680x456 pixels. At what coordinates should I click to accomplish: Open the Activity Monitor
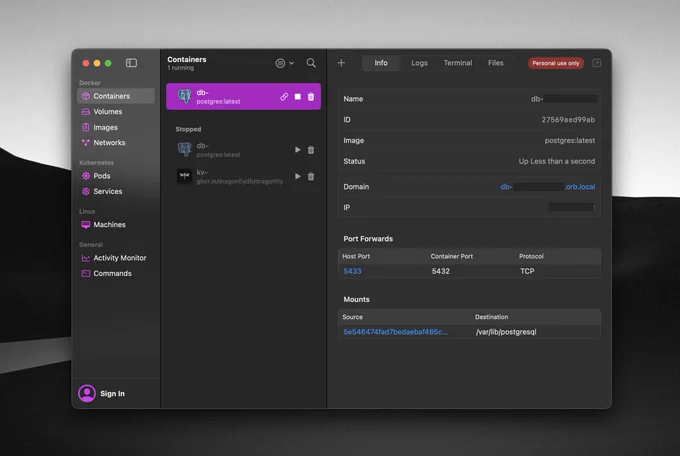[115, 258]
